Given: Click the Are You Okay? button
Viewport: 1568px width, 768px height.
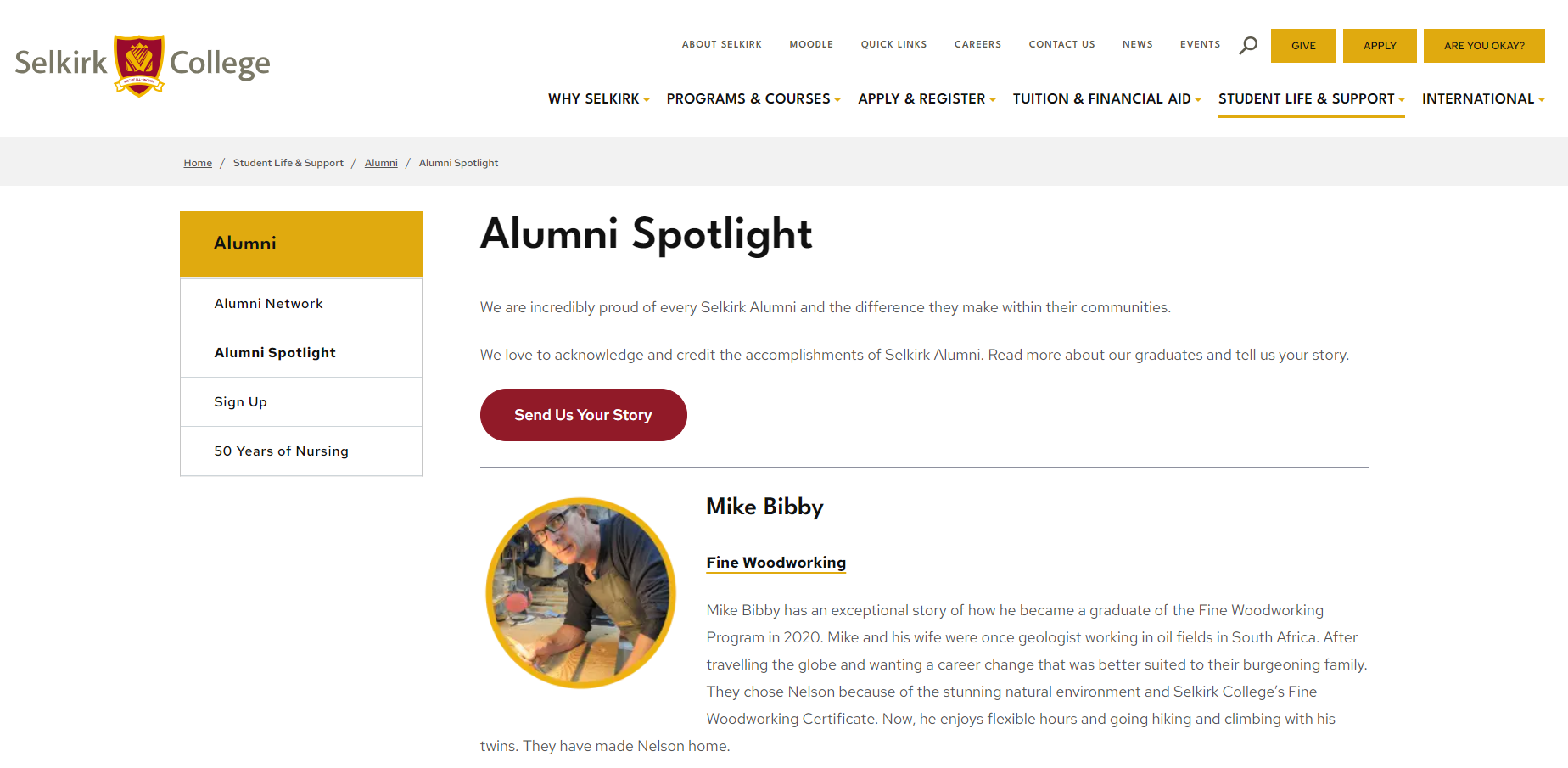Looking at the screenshot, I should (1484, 46).
